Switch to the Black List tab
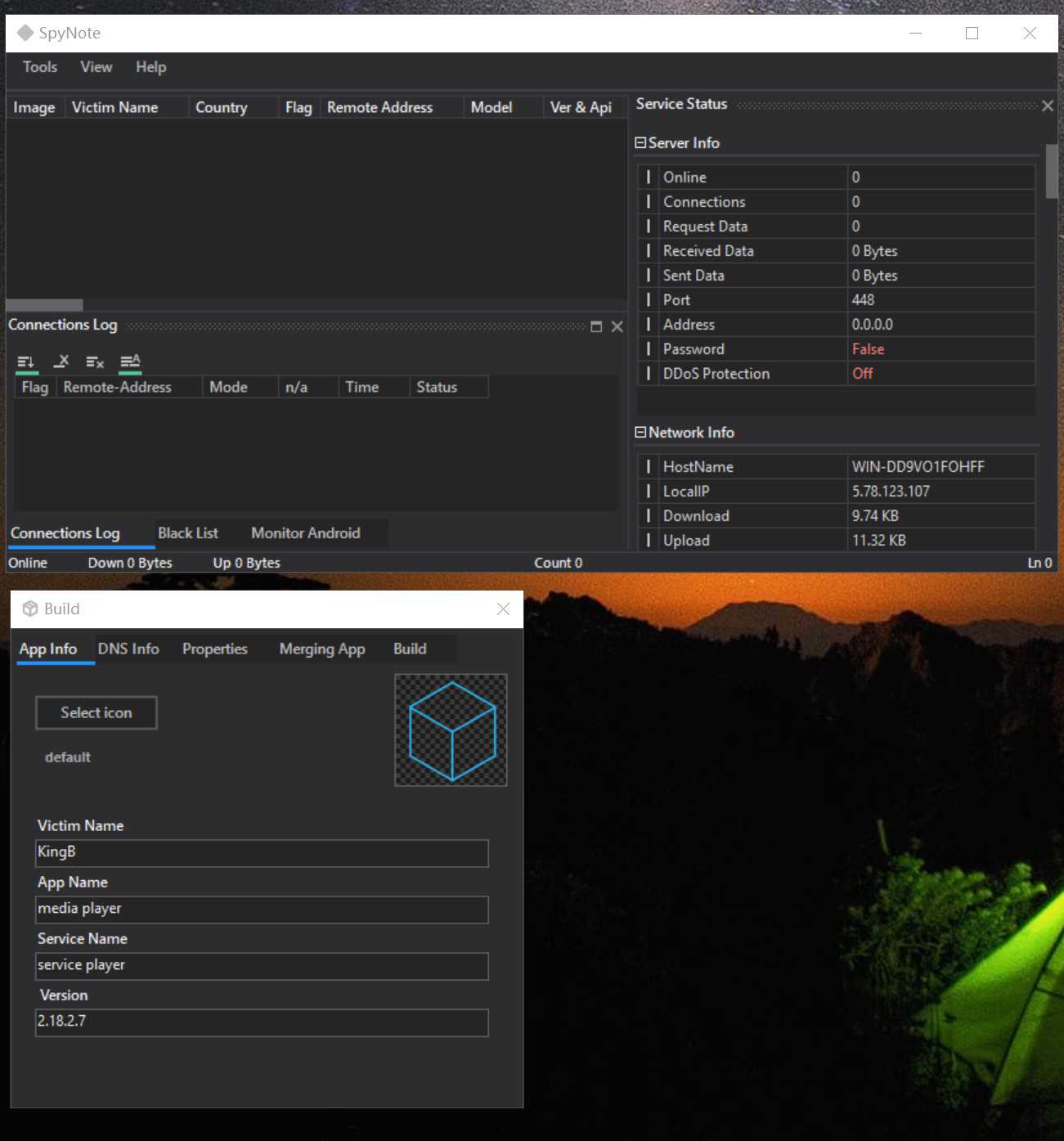 coord(188,533)
